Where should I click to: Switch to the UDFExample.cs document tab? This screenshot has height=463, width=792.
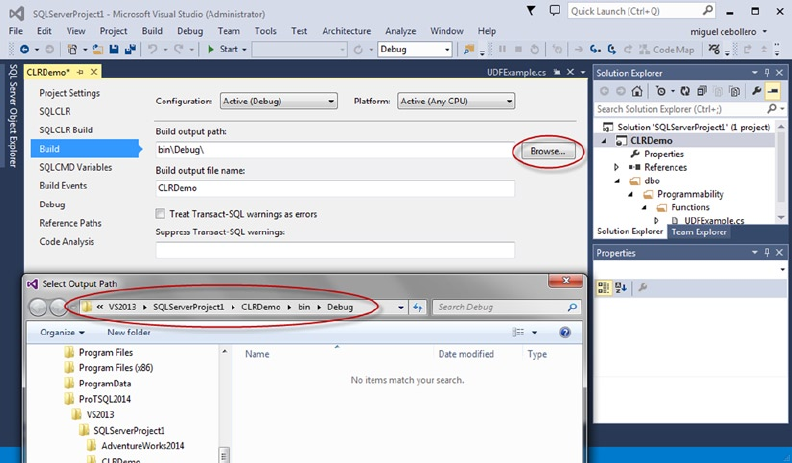(x=516, y=72)
